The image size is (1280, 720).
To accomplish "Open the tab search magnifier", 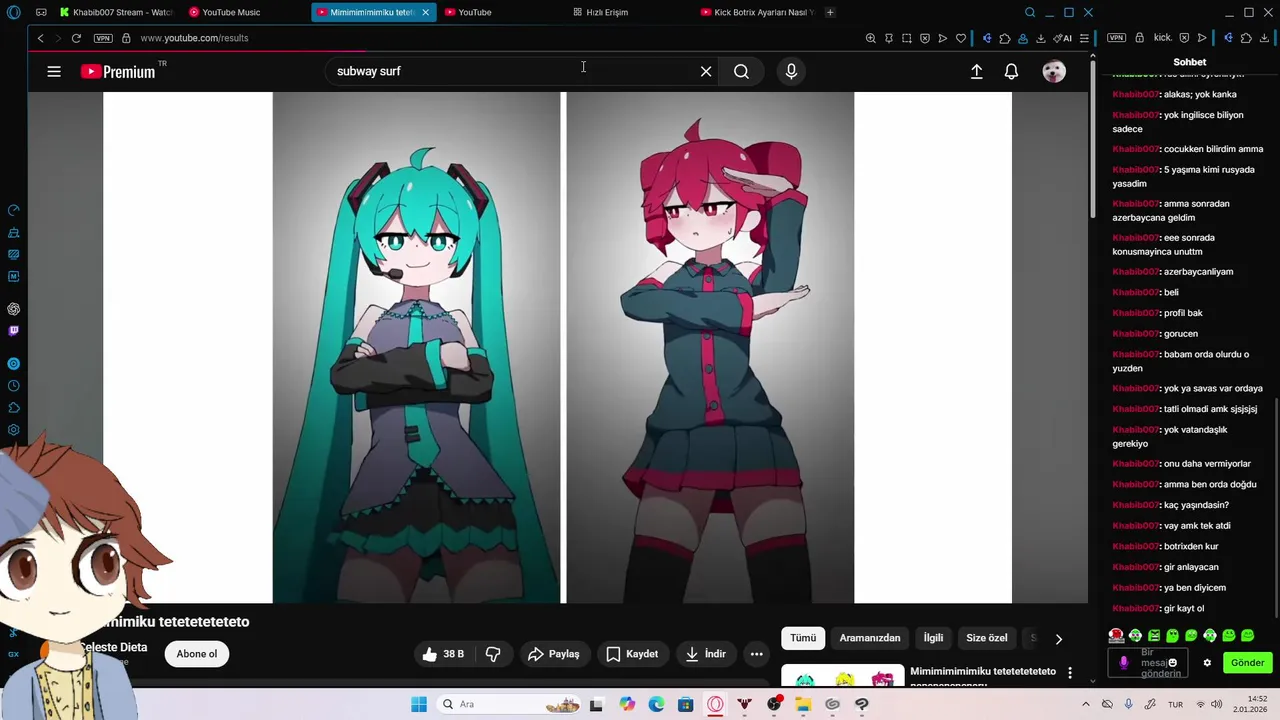I will tap(1030, 12).
